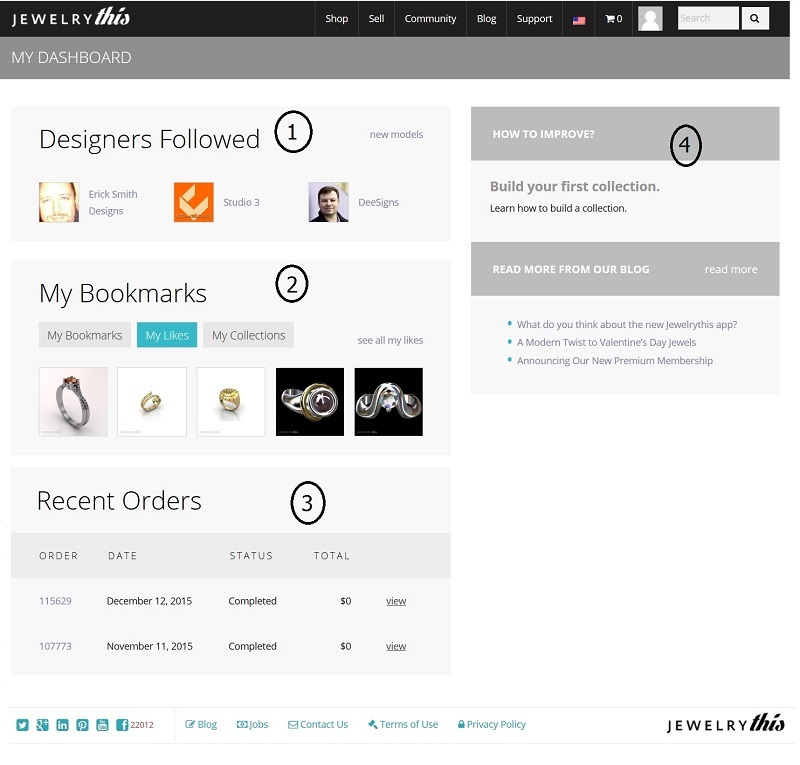Click the DATE column header
This screenshot has width=800, height=765.
pos(122,556)
